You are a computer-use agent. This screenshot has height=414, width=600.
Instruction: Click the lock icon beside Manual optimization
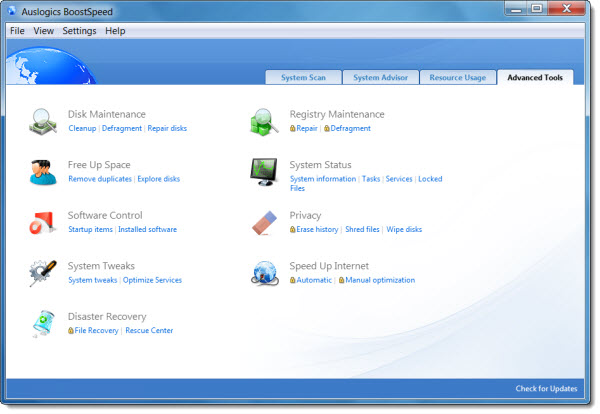[x=342, y=280]
